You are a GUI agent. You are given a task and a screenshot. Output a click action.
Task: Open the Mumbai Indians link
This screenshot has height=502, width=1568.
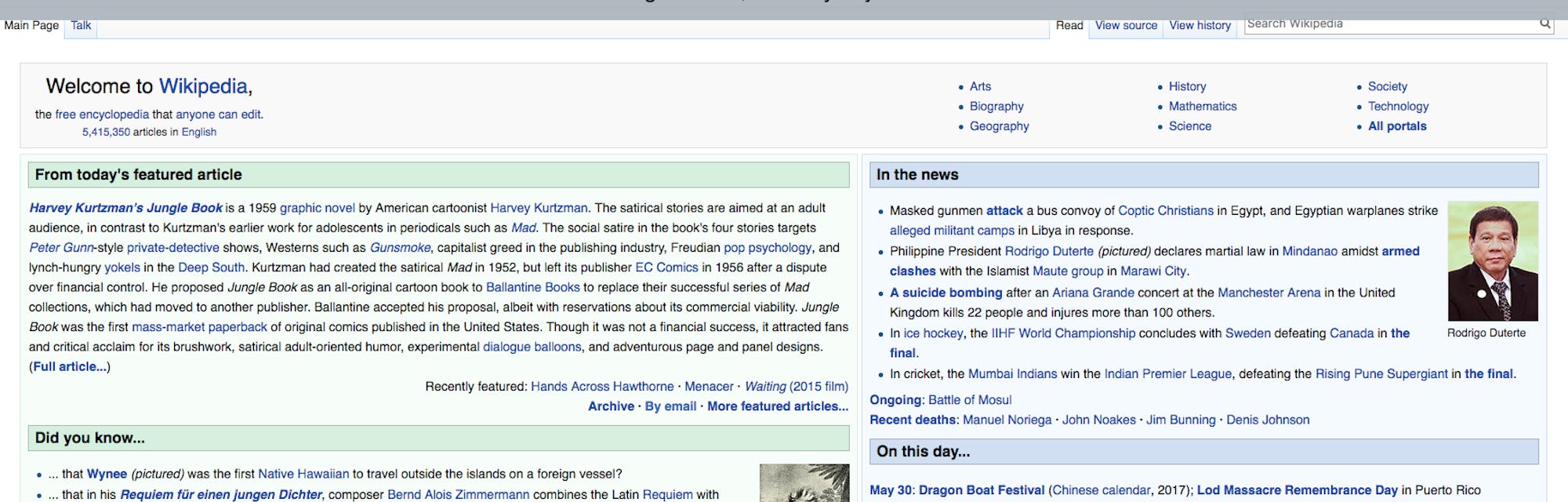point(1012,374)
